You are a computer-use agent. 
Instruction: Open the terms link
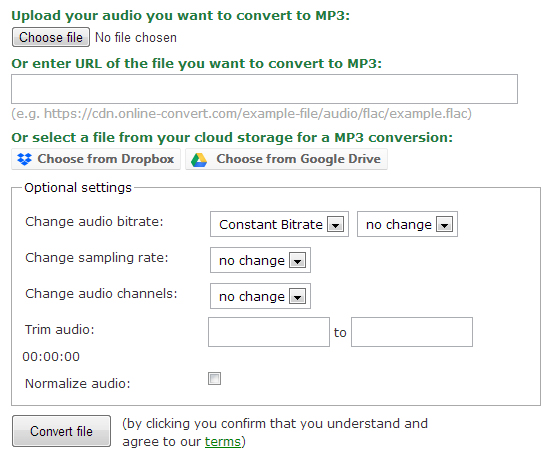(x=223, y=442)
